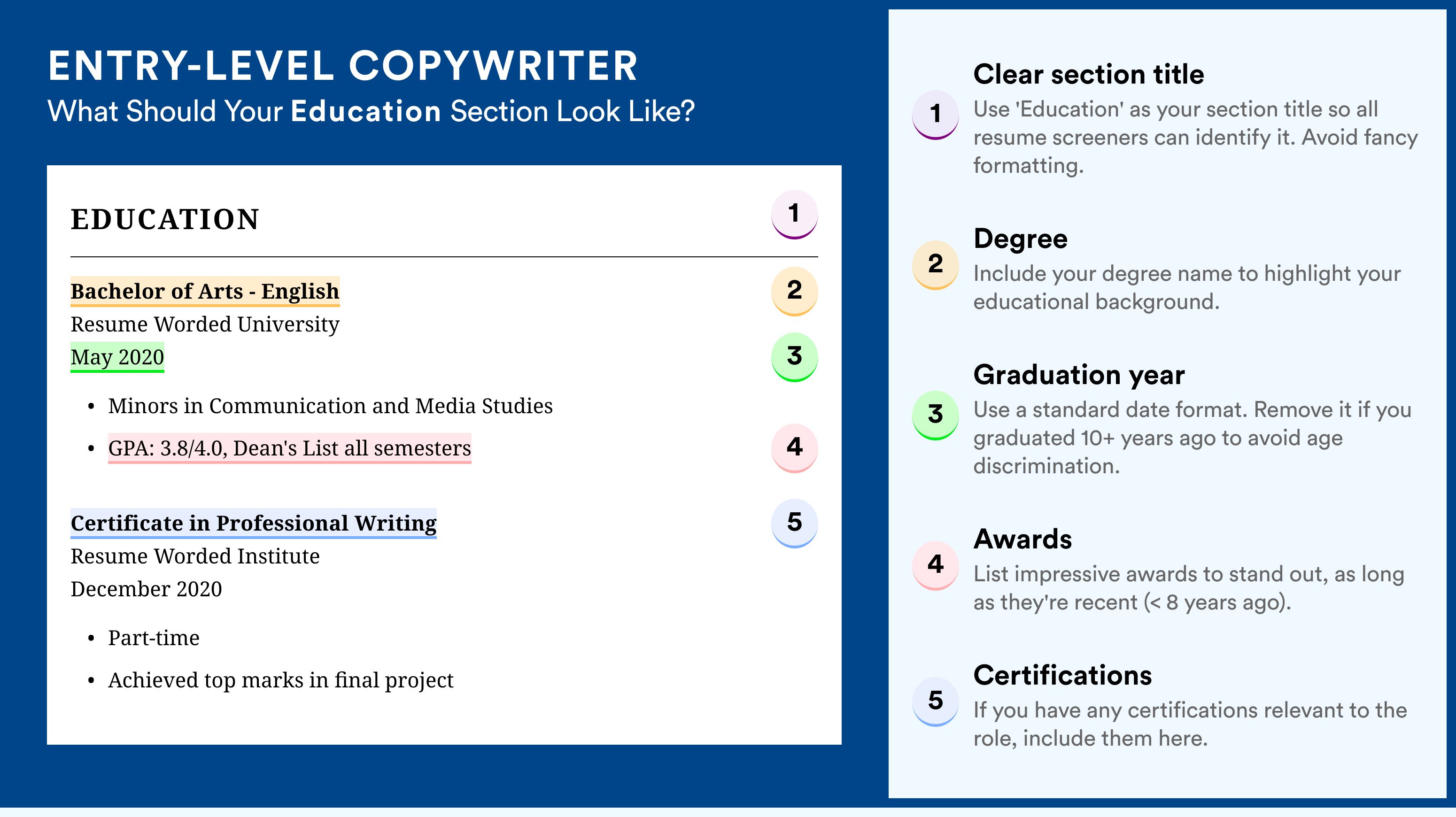
Task: Click the 'December 2020' date
Action: [147, 589]
